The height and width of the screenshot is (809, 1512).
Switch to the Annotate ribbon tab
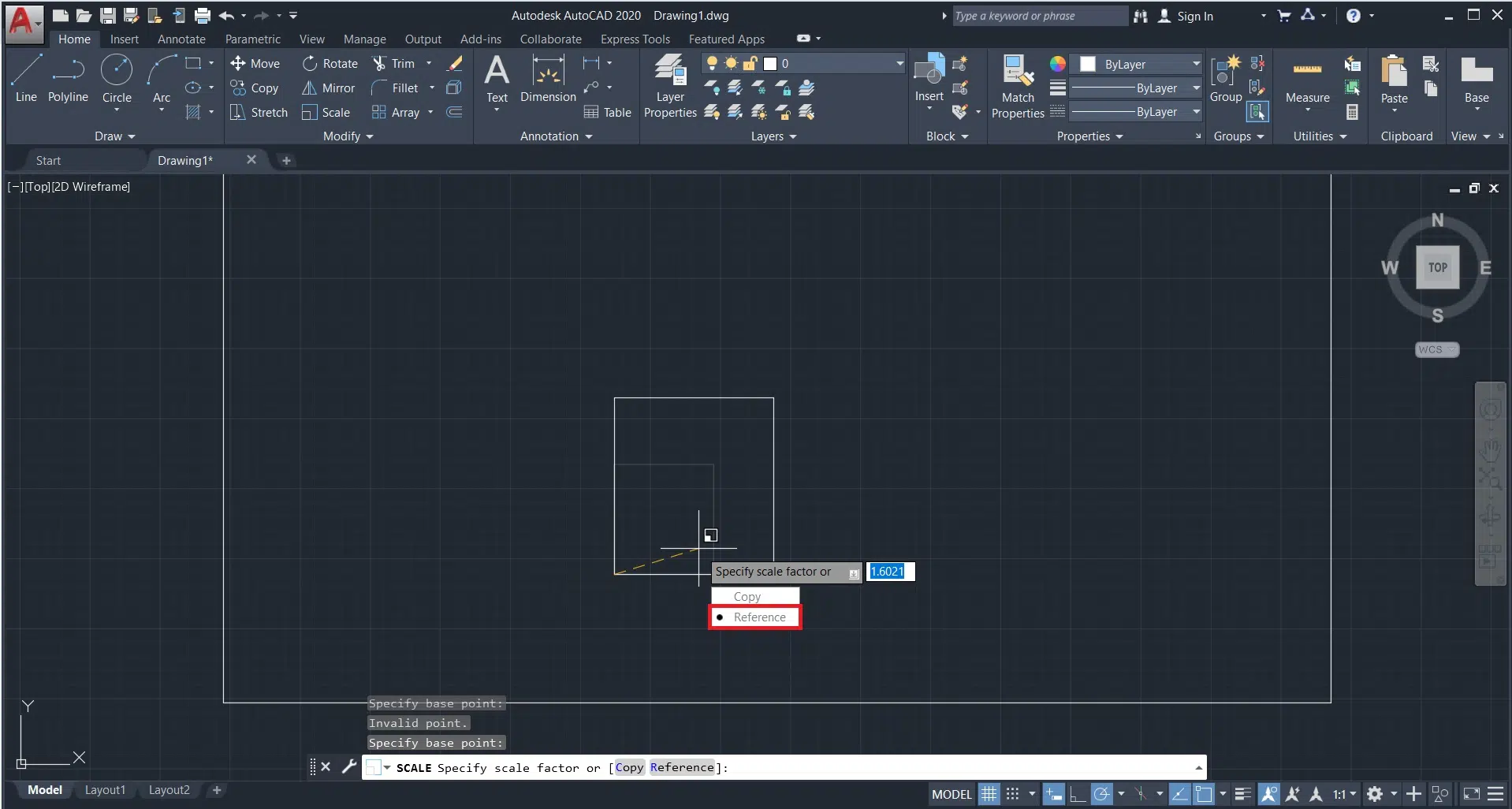181,39
